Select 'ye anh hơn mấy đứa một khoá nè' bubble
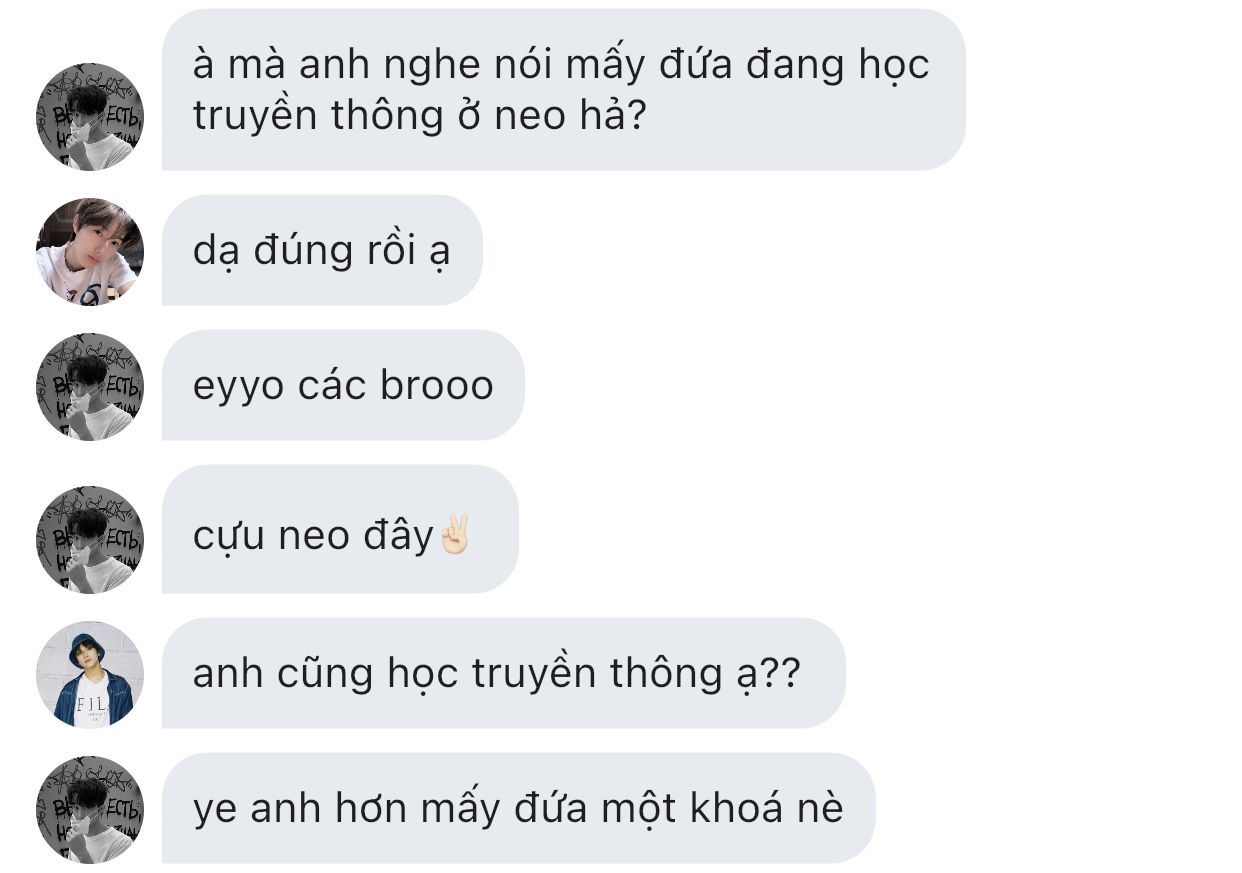The height and width of the screenshot is (873, 1242). (518, 808)
